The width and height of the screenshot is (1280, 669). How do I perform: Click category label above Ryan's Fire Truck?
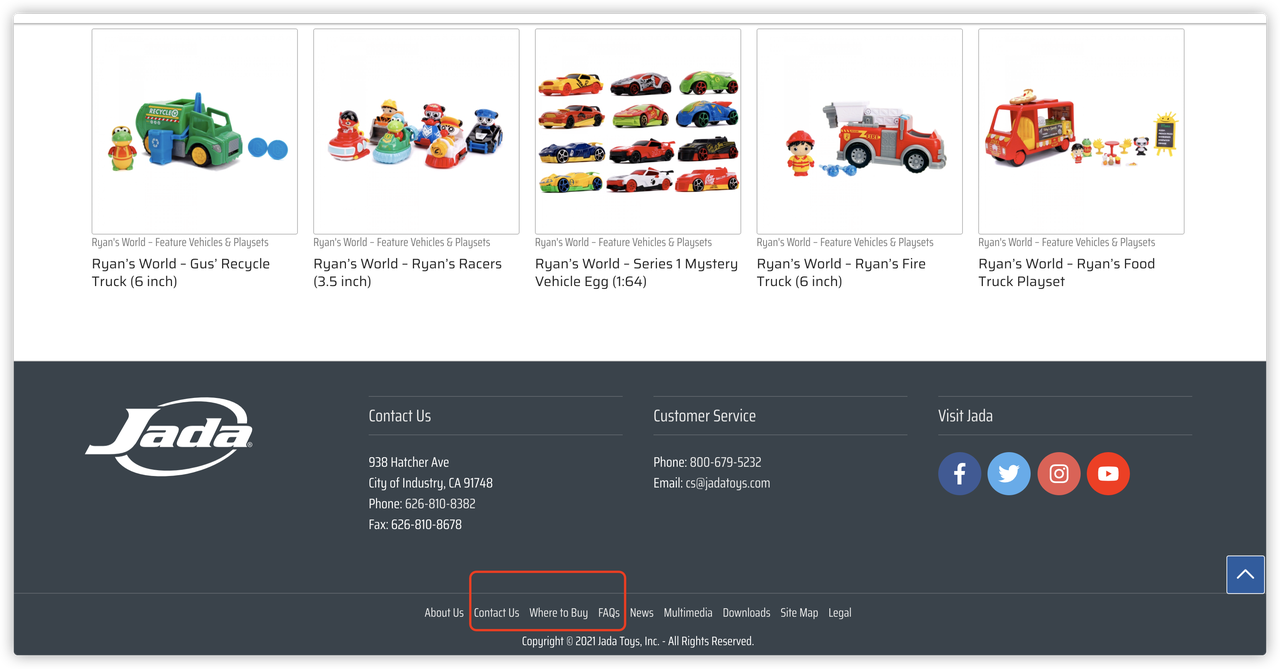[845, 242]
